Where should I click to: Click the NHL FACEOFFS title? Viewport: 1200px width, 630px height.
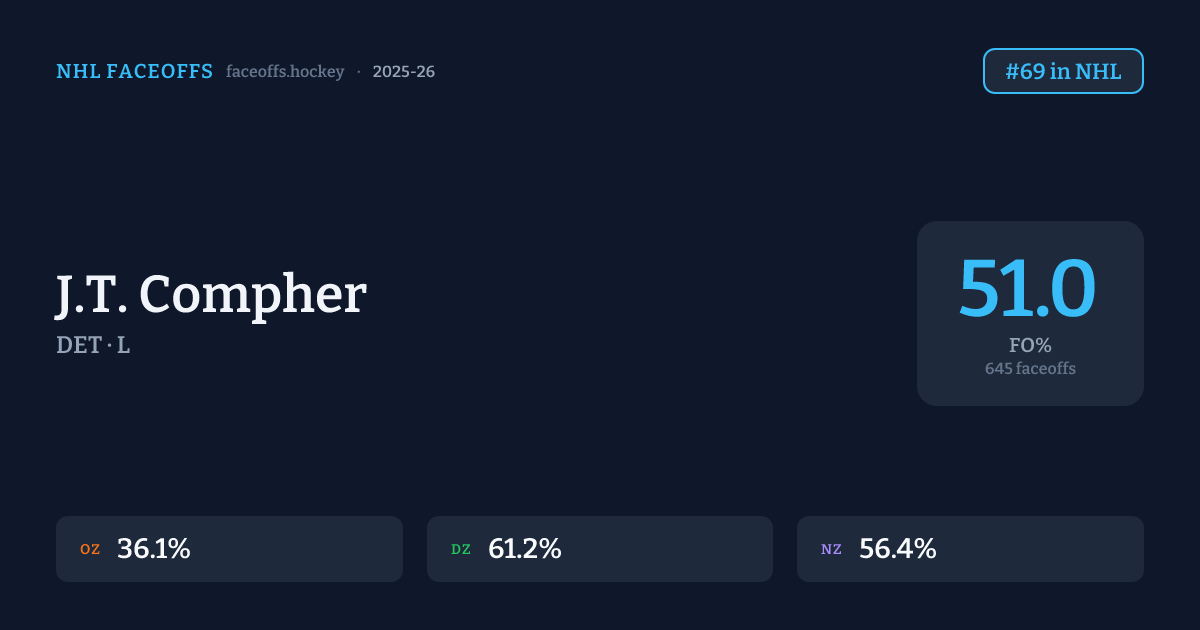click(x=134, y=72)
